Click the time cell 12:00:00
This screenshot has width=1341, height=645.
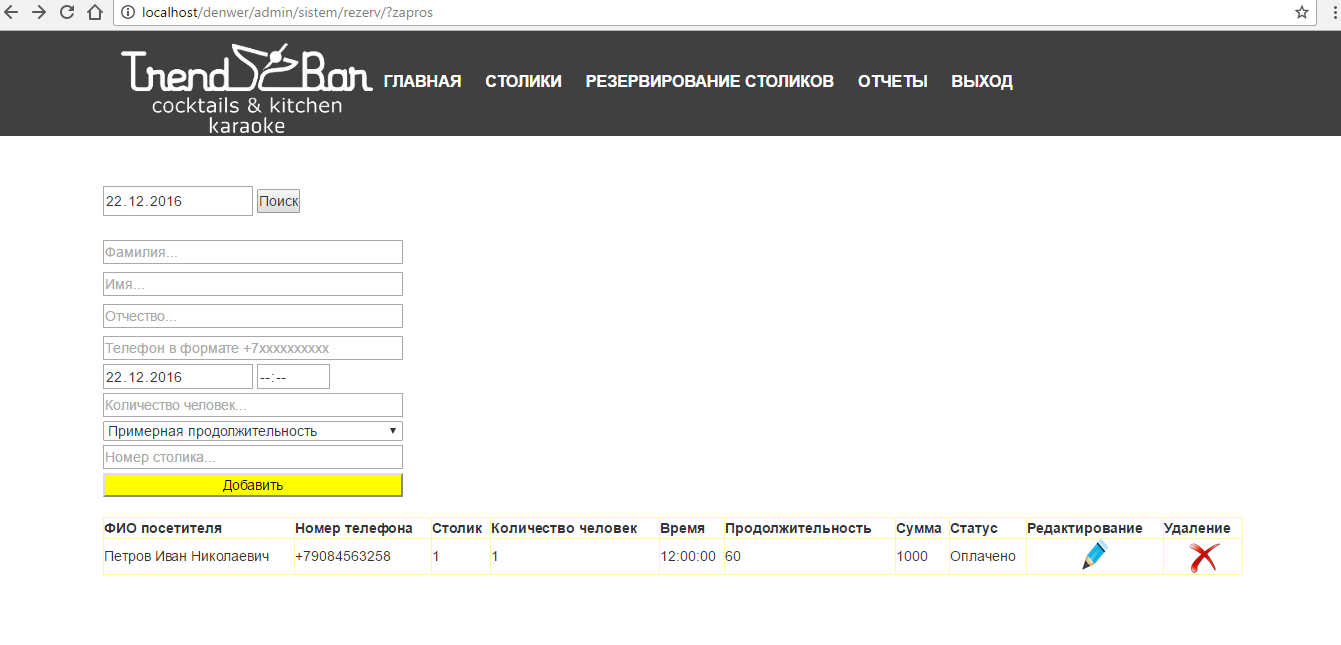click(688, 556)
